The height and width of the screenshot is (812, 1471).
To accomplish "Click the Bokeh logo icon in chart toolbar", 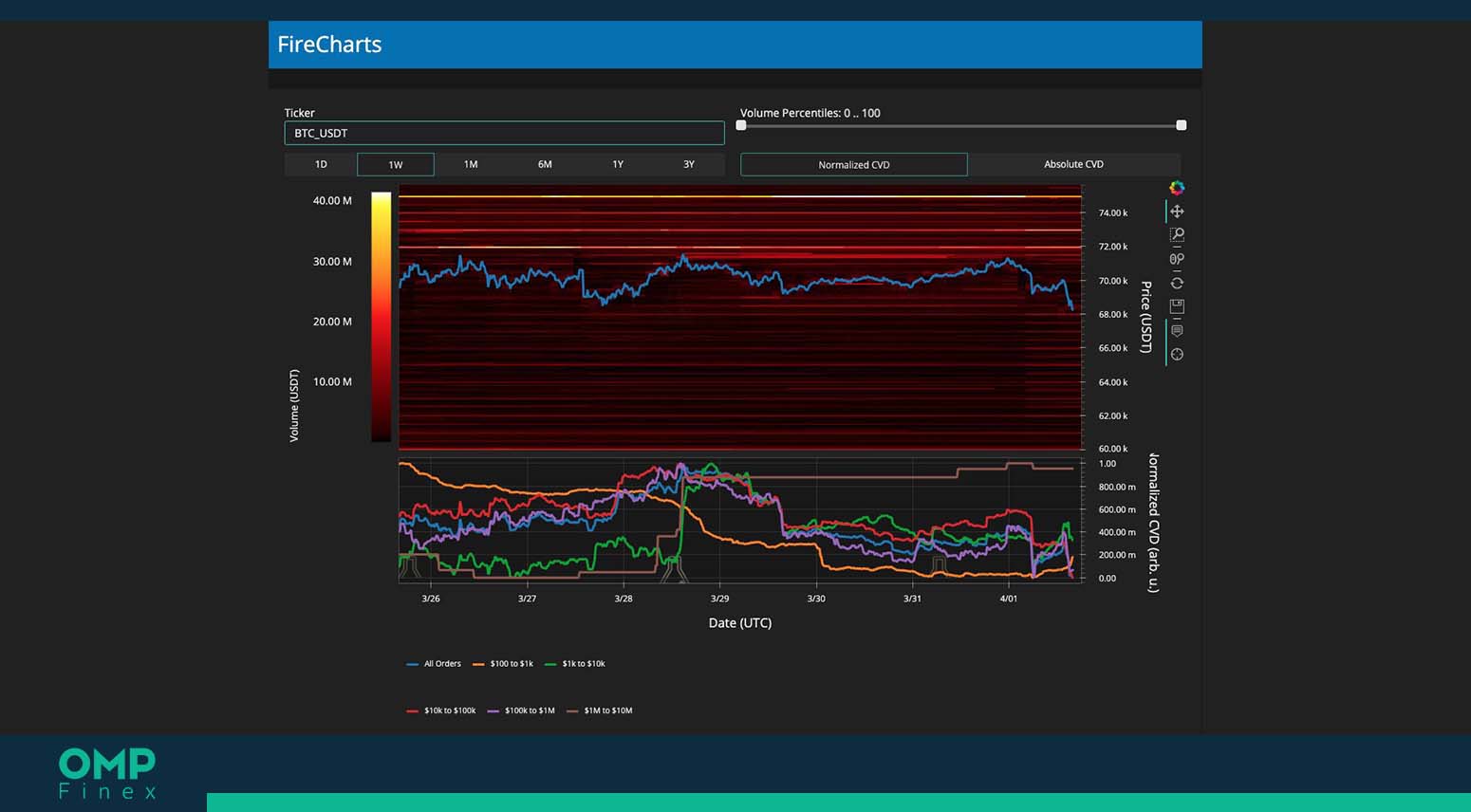I will click(1177, 188).
